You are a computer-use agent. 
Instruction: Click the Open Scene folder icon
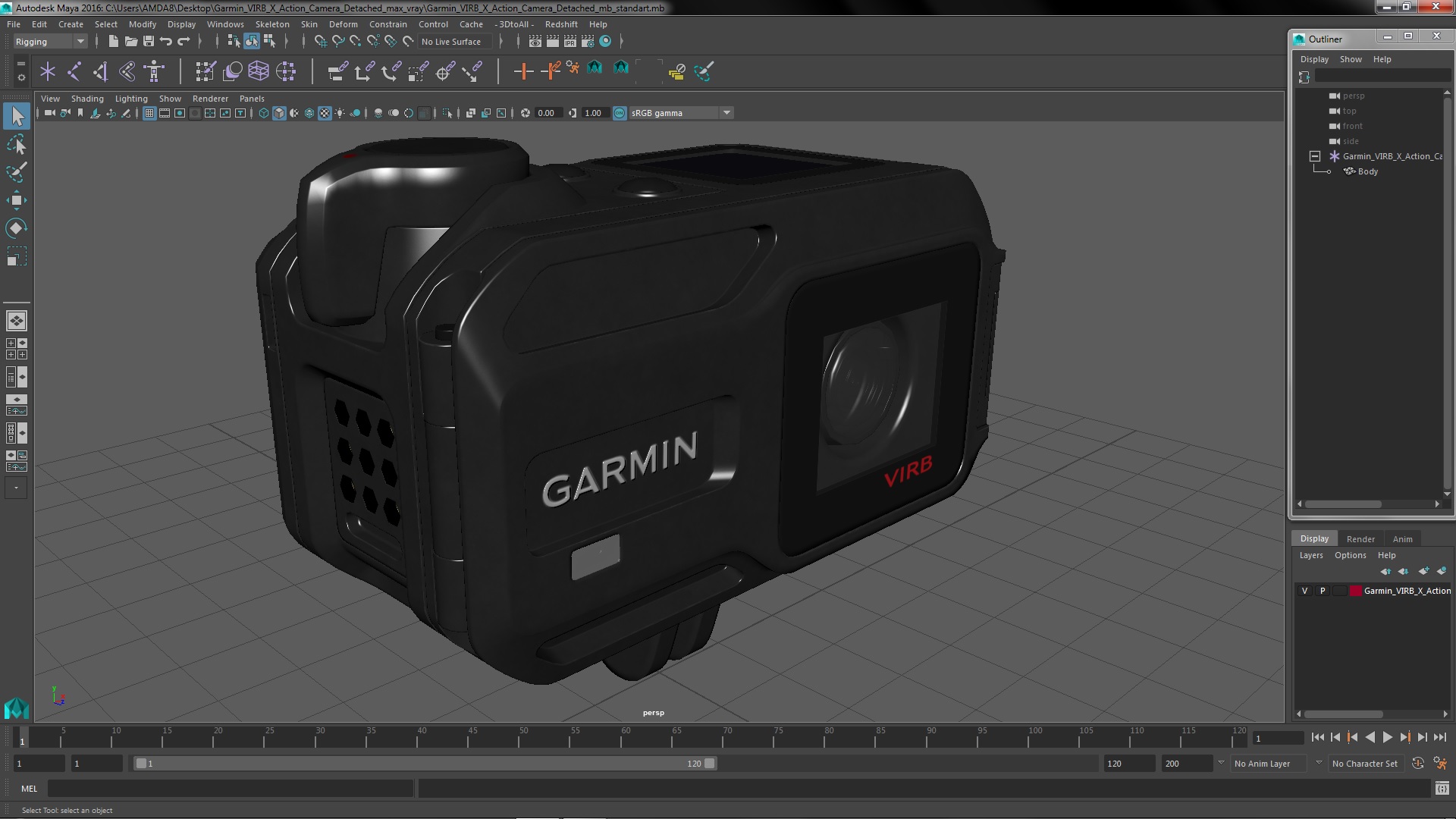(130, 41)
